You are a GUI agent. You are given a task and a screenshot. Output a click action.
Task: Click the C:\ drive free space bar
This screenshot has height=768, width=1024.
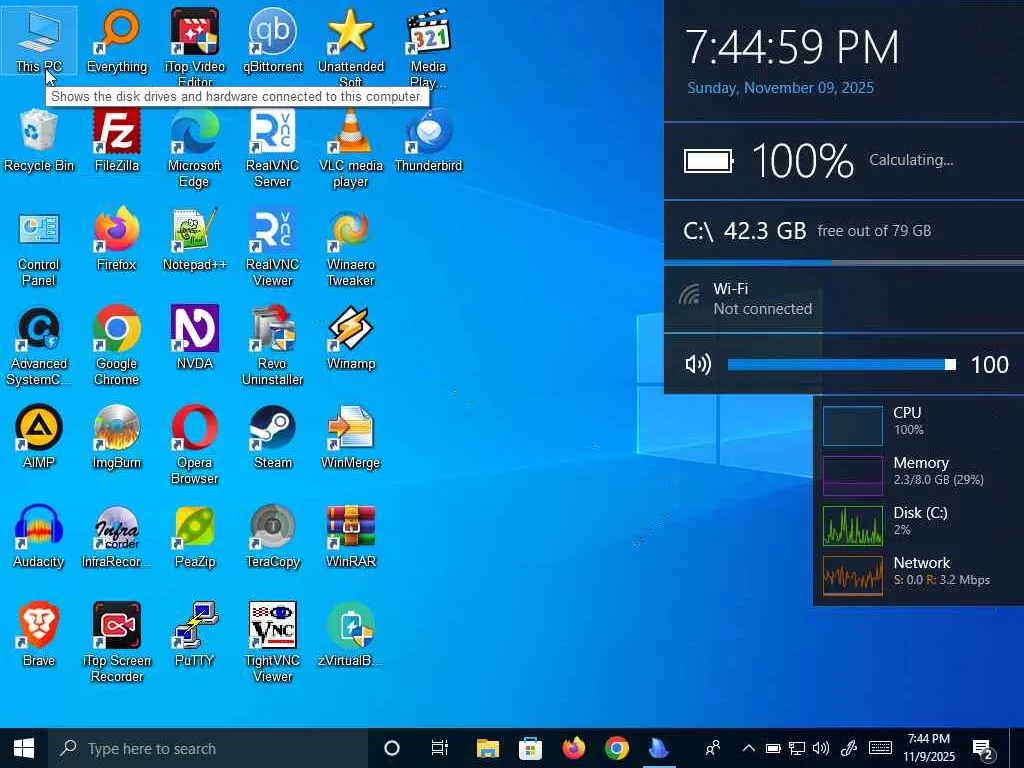844,263
